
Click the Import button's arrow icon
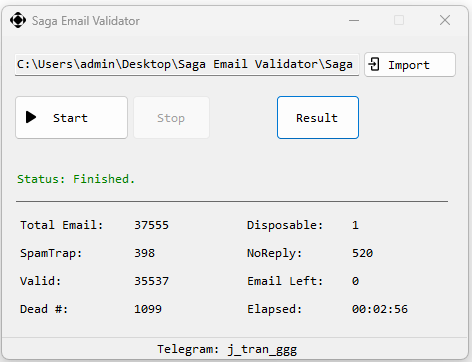(x=374, y=64)
